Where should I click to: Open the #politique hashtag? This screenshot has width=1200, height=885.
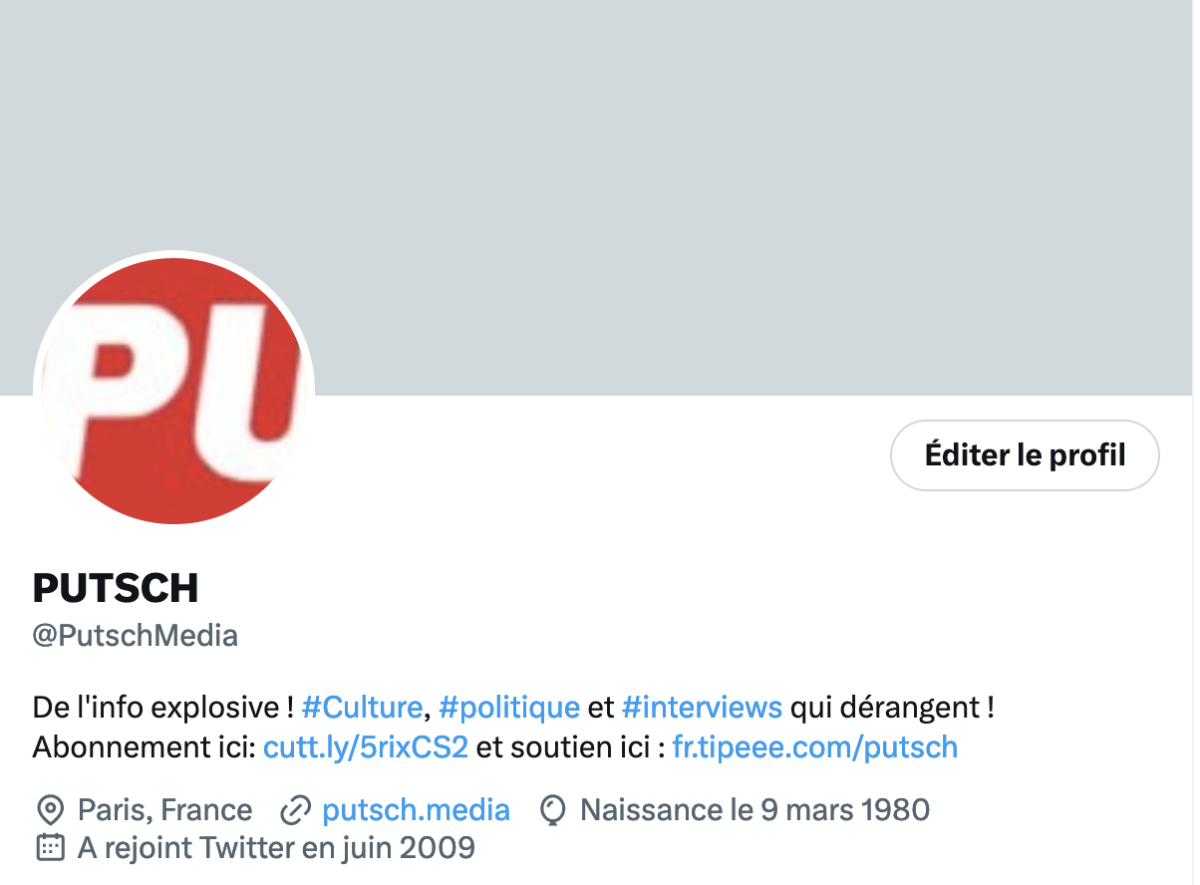point(509,708)
